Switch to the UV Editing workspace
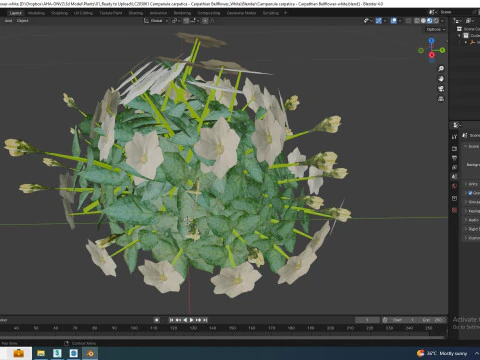This screenshot has width=480, height=360. click(83, 13)
